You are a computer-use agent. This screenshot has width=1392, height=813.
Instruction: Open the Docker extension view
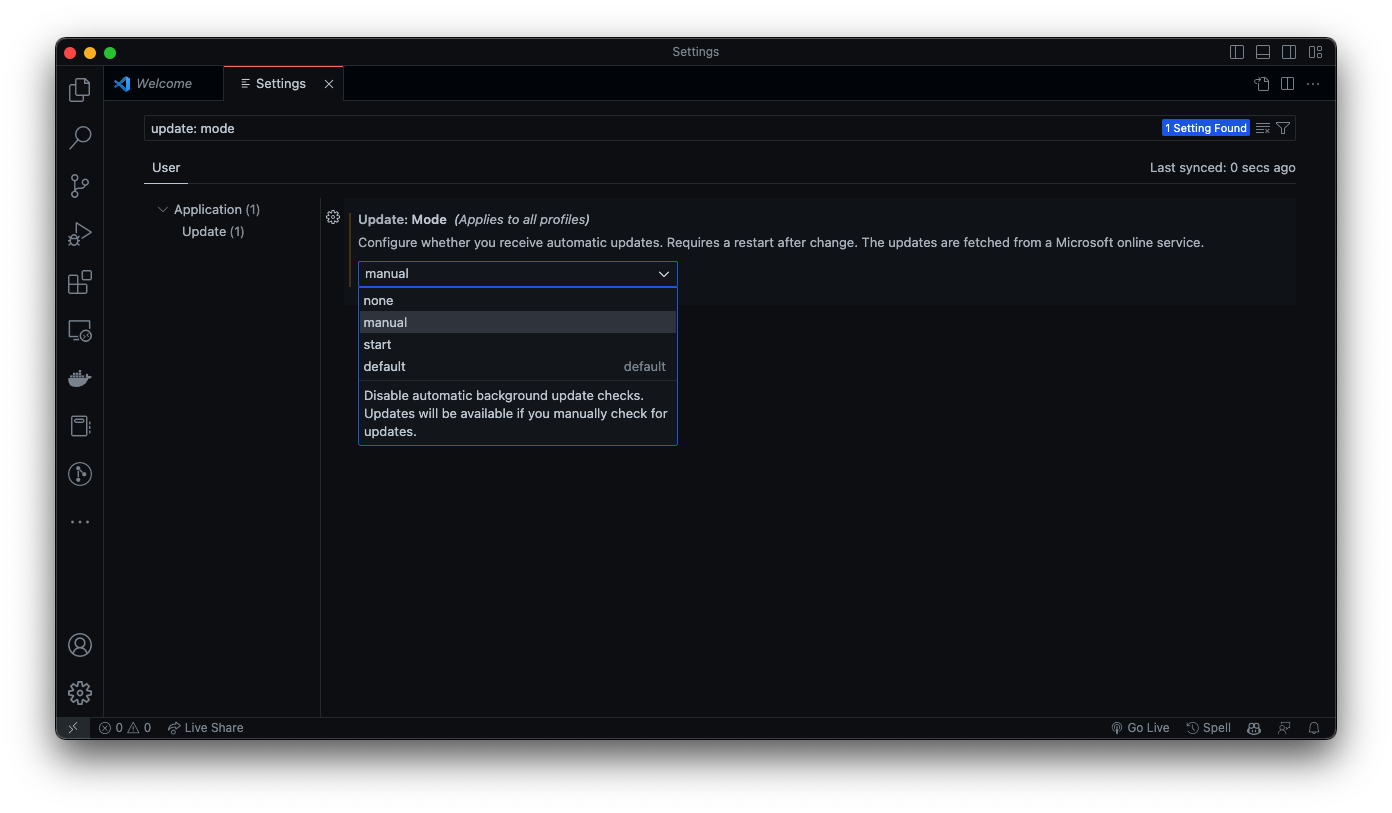click(x=79, y=378)
